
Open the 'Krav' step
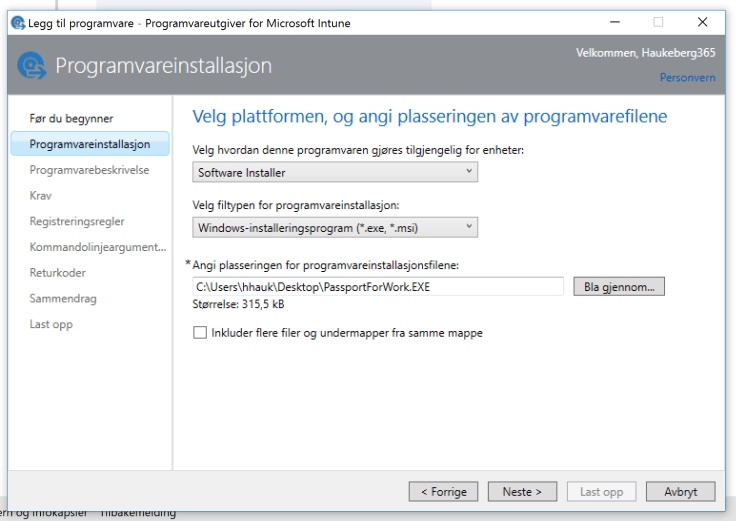(41, 196)
